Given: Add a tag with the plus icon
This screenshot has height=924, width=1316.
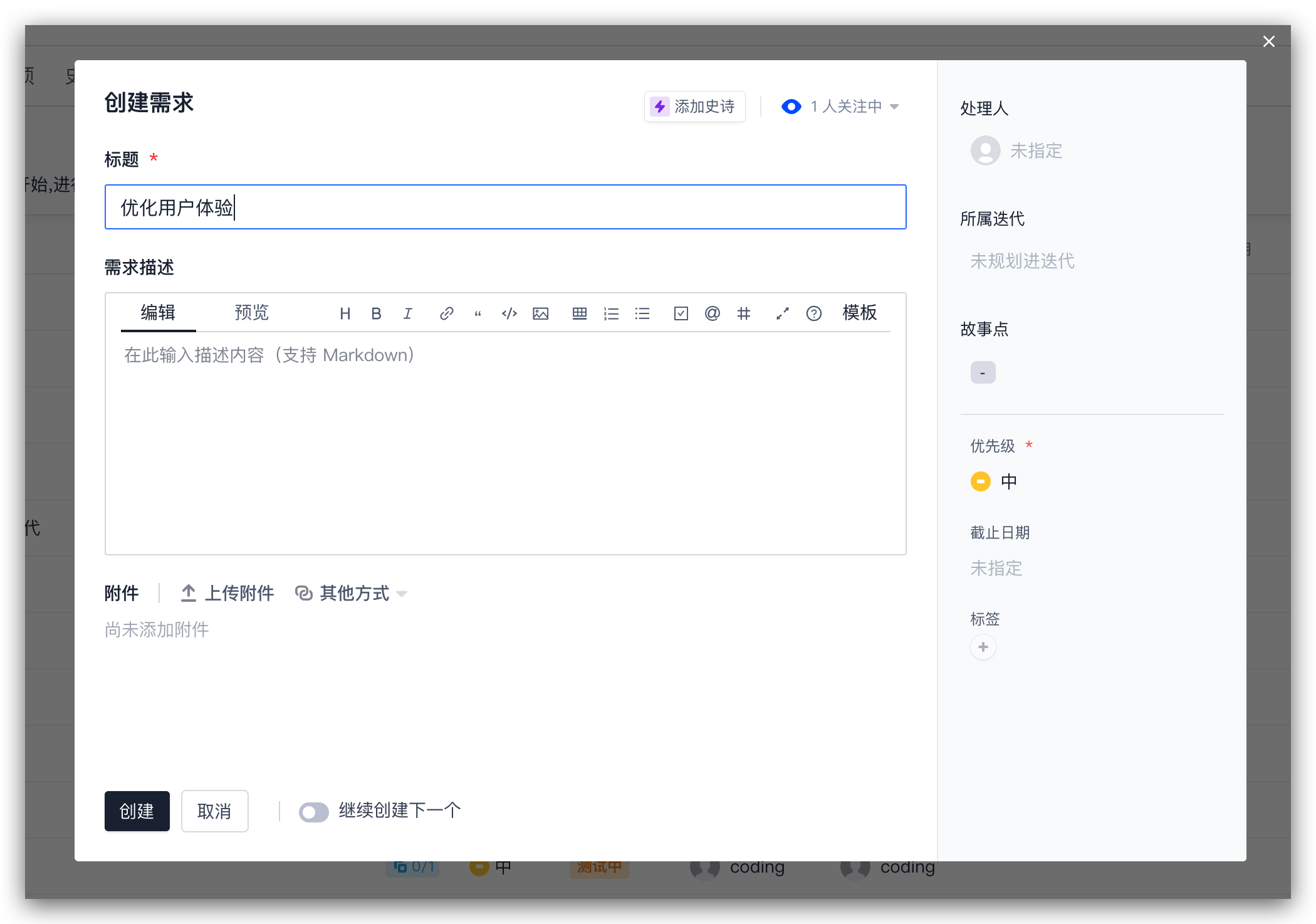Looking at the screenshot, I should (x=983, y=647).
